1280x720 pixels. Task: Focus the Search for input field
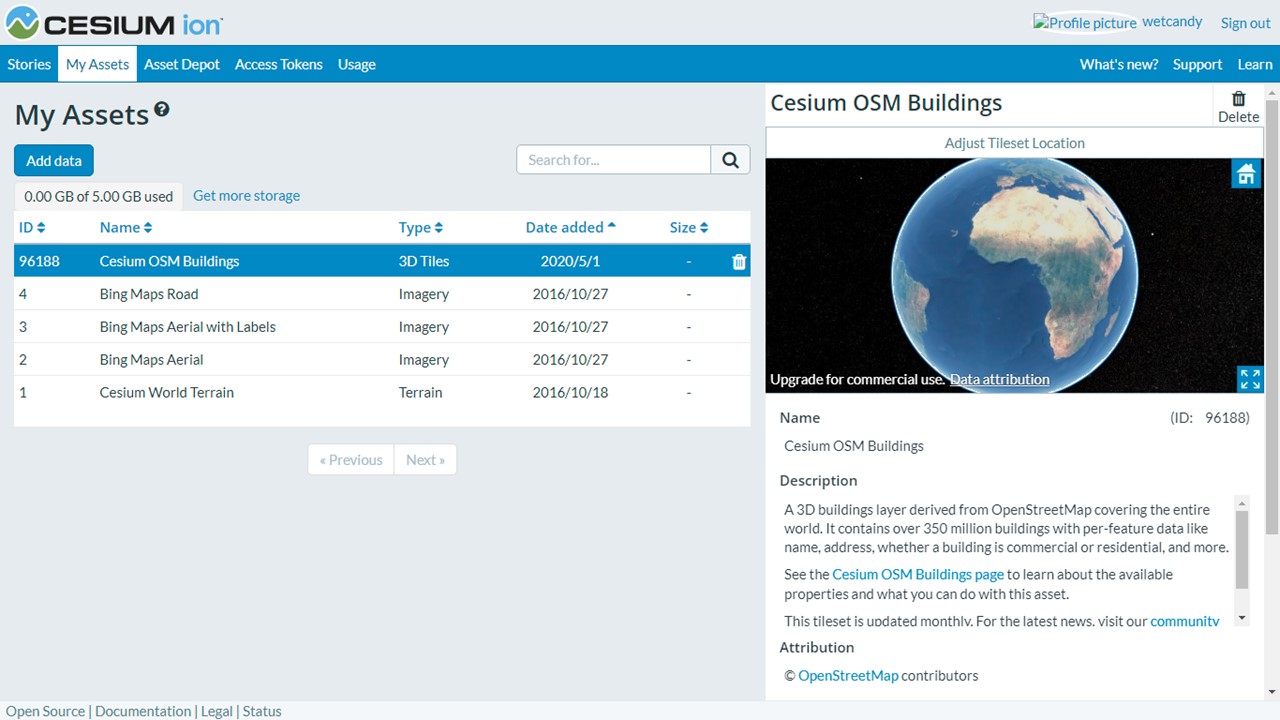614,160
